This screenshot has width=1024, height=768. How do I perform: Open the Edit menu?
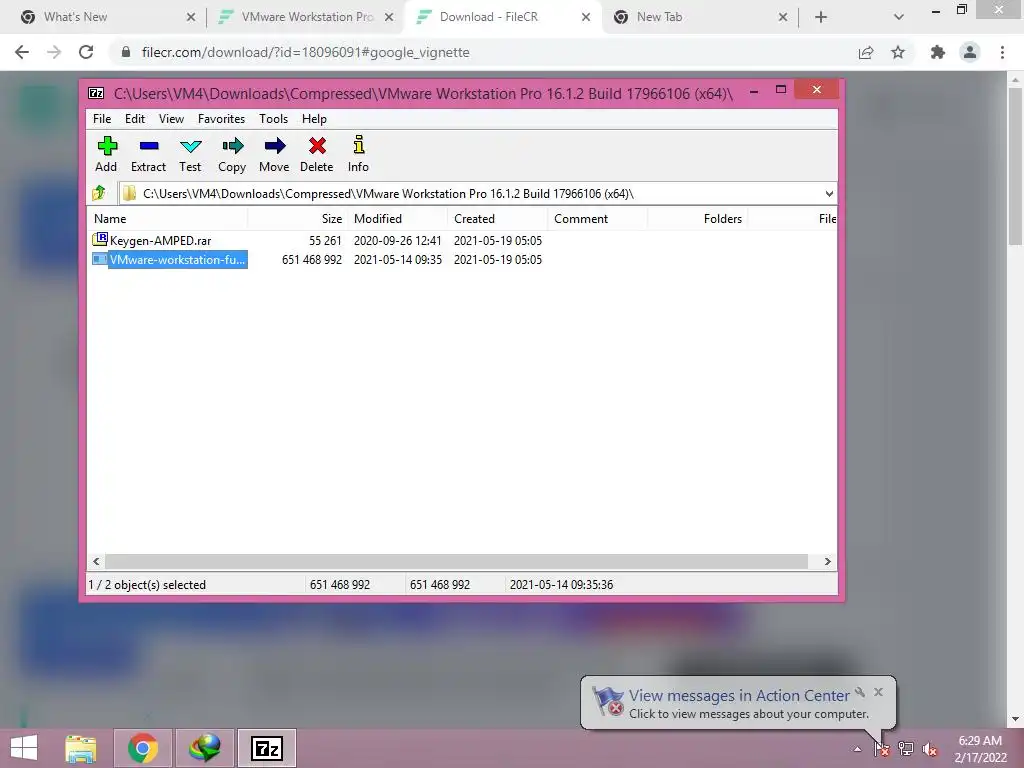tap(135, 119)
